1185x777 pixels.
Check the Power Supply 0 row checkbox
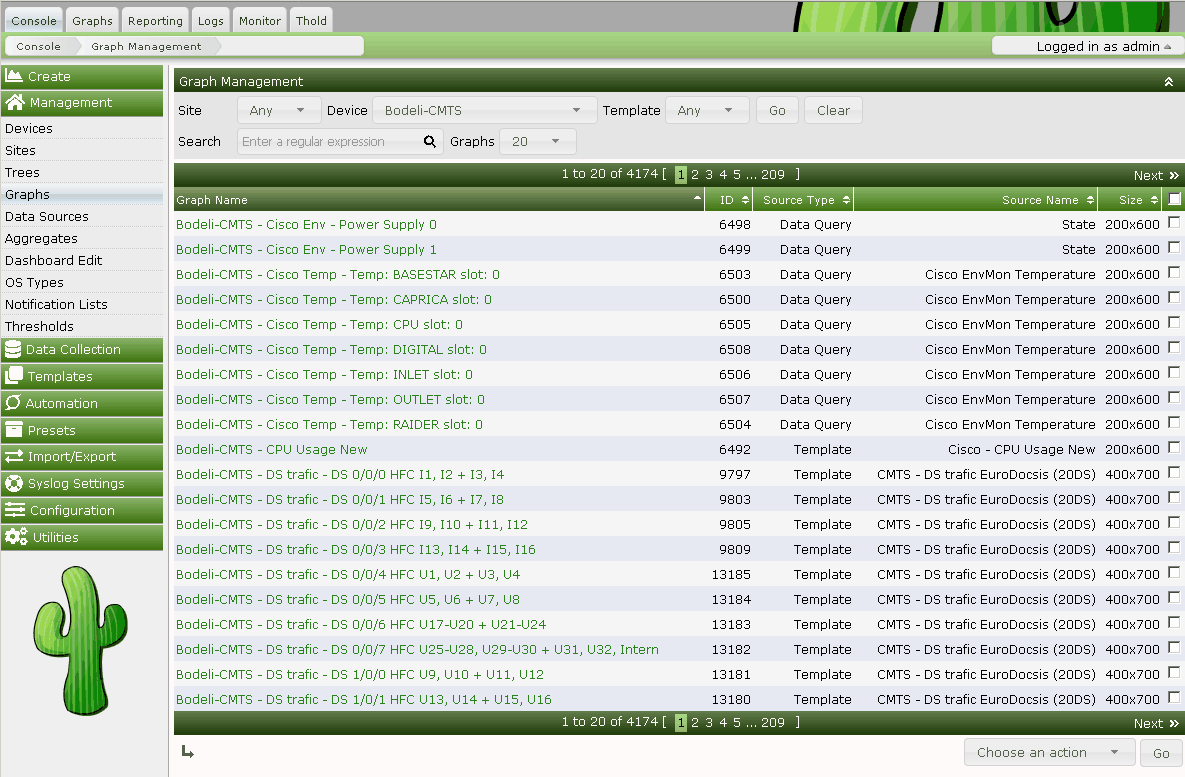(x=1174, y=222)
